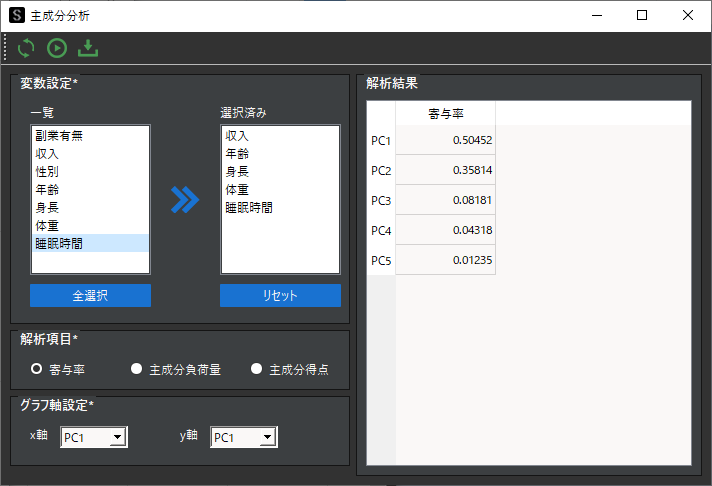Select the cell with value 0.04318

(x=445, y=230)
